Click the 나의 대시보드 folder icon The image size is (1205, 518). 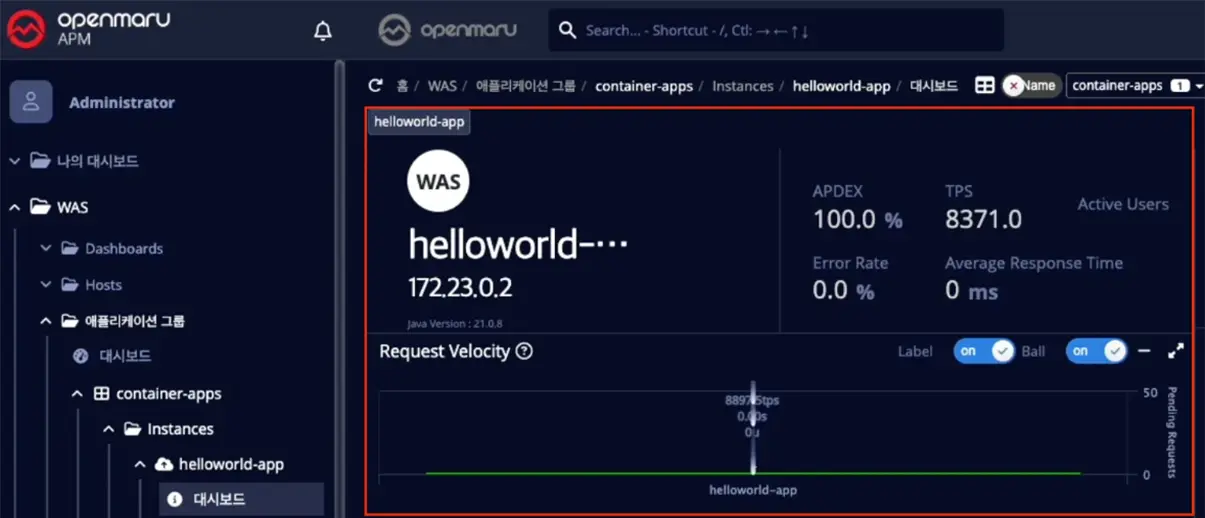pos(39,161)
